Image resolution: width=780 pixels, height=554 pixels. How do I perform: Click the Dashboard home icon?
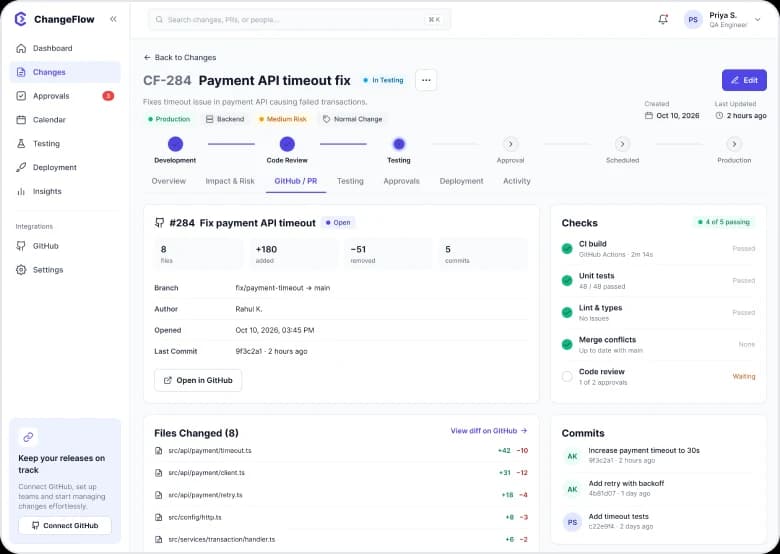[21, 48]
